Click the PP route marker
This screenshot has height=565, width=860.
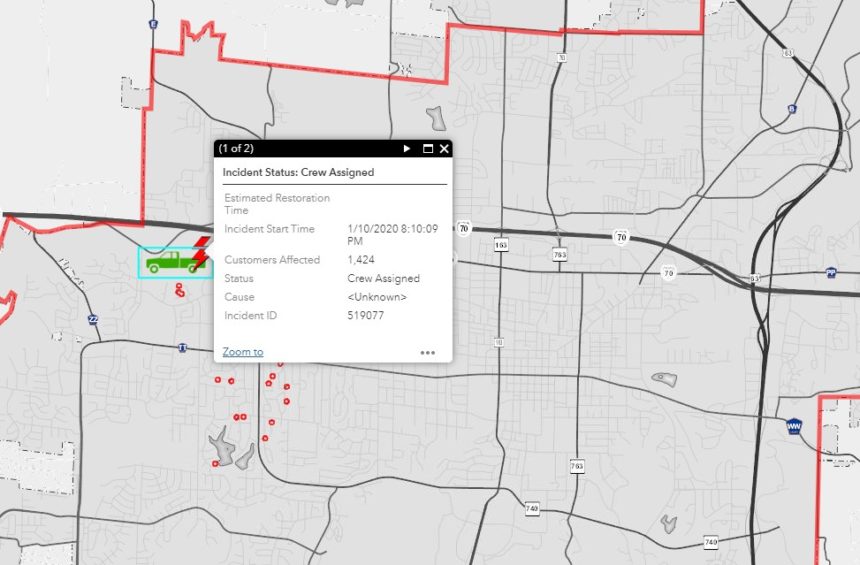tap(831, 272)
